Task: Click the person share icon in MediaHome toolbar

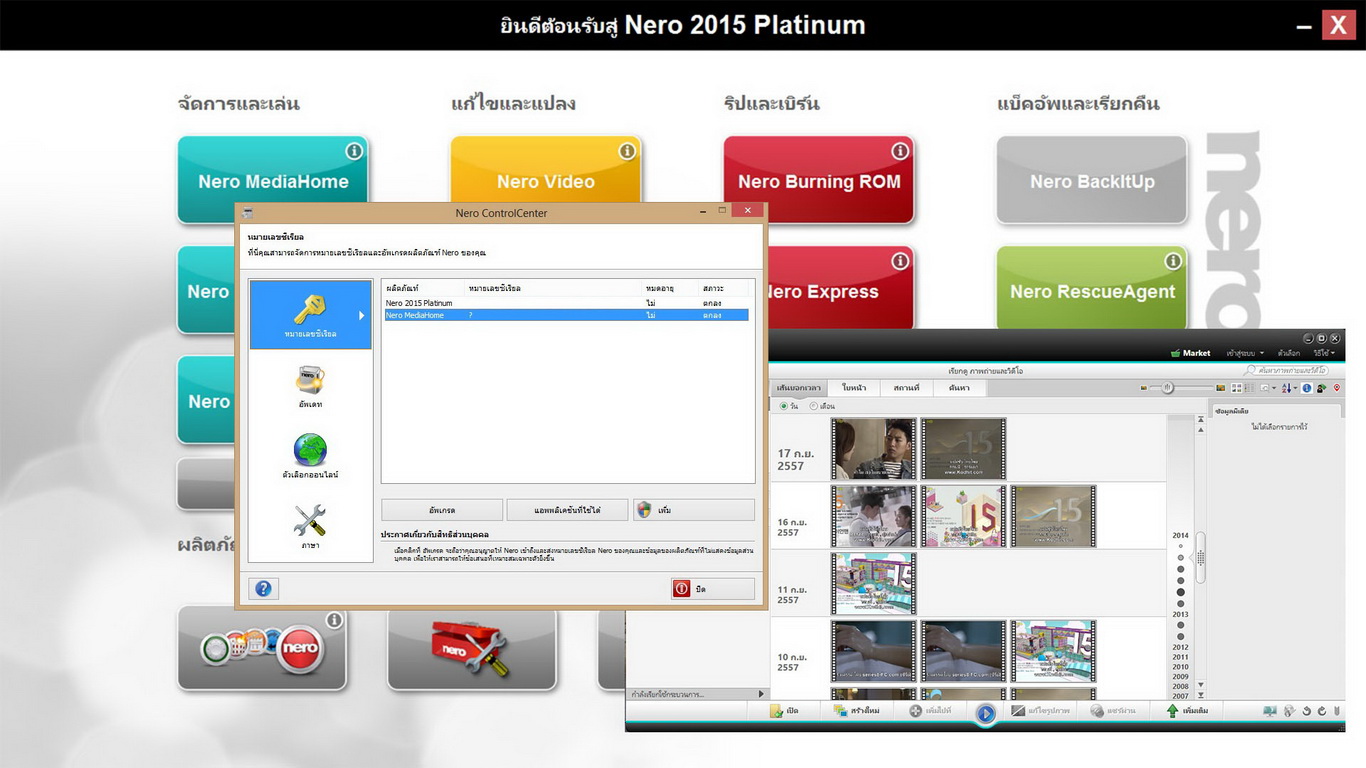Action: pyautogui.click(x=1322, y=388)
